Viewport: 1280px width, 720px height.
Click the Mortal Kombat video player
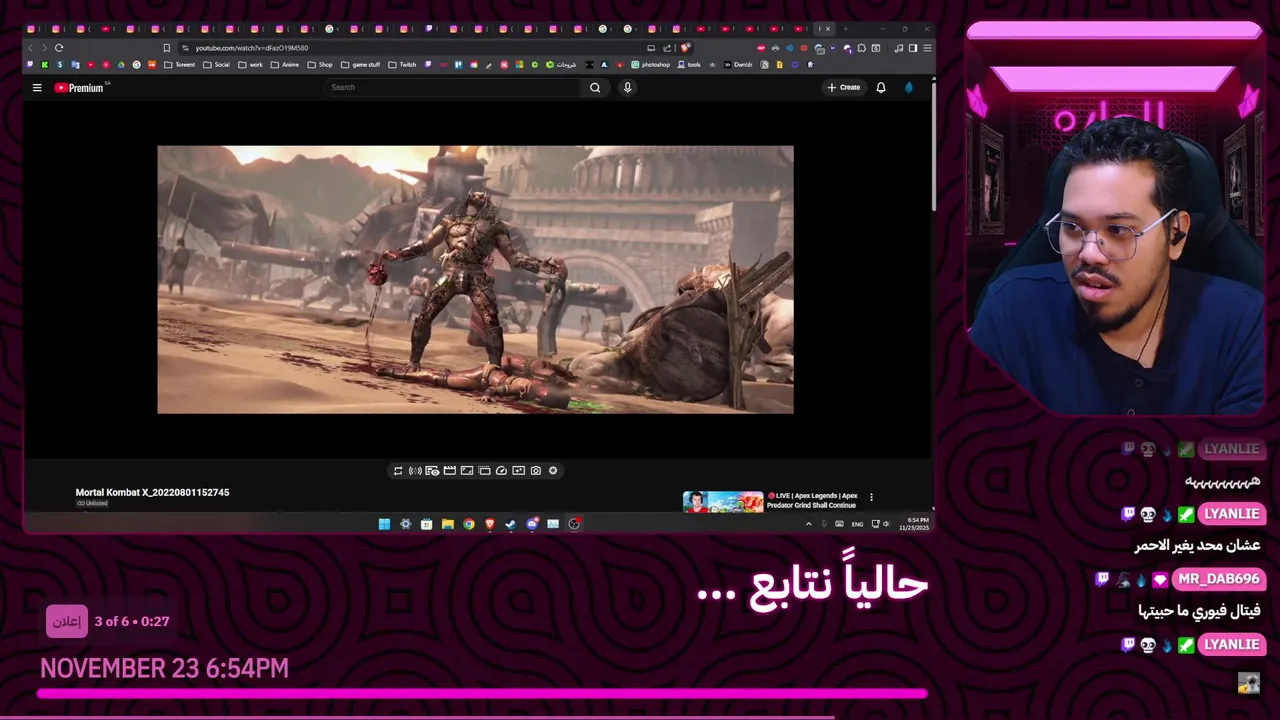(475, 280)
